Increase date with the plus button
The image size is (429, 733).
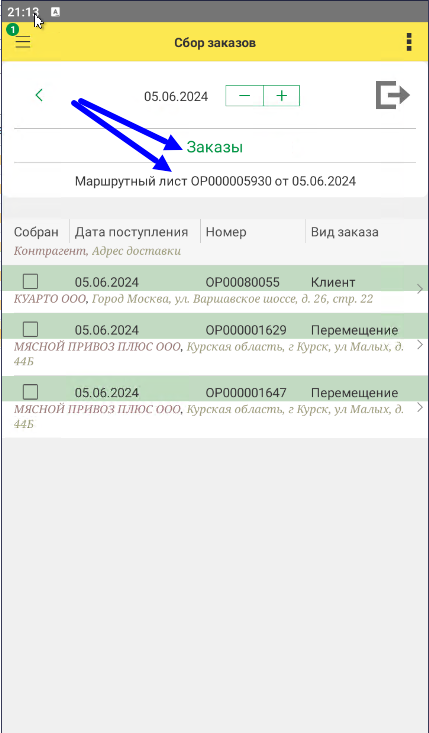[281, 96]
